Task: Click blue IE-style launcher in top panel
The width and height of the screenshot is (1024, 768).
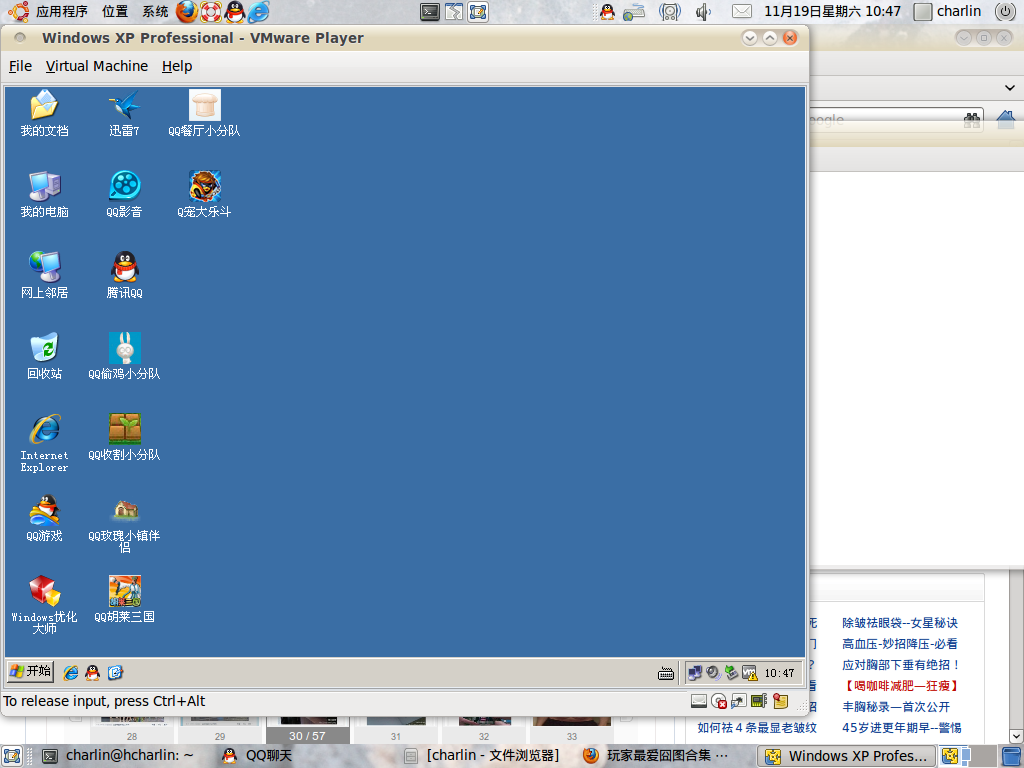Action: 259,11
